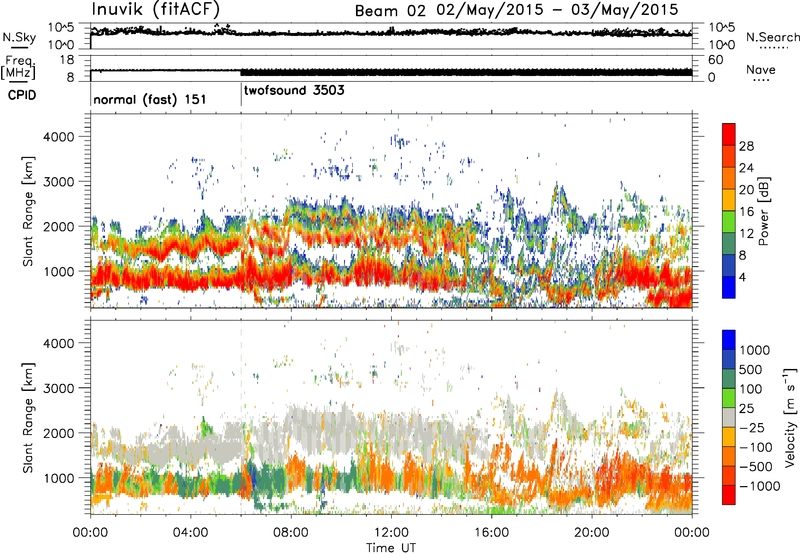Click the '60' tick on Nave axis
The image size is (800, 554).
715,60
